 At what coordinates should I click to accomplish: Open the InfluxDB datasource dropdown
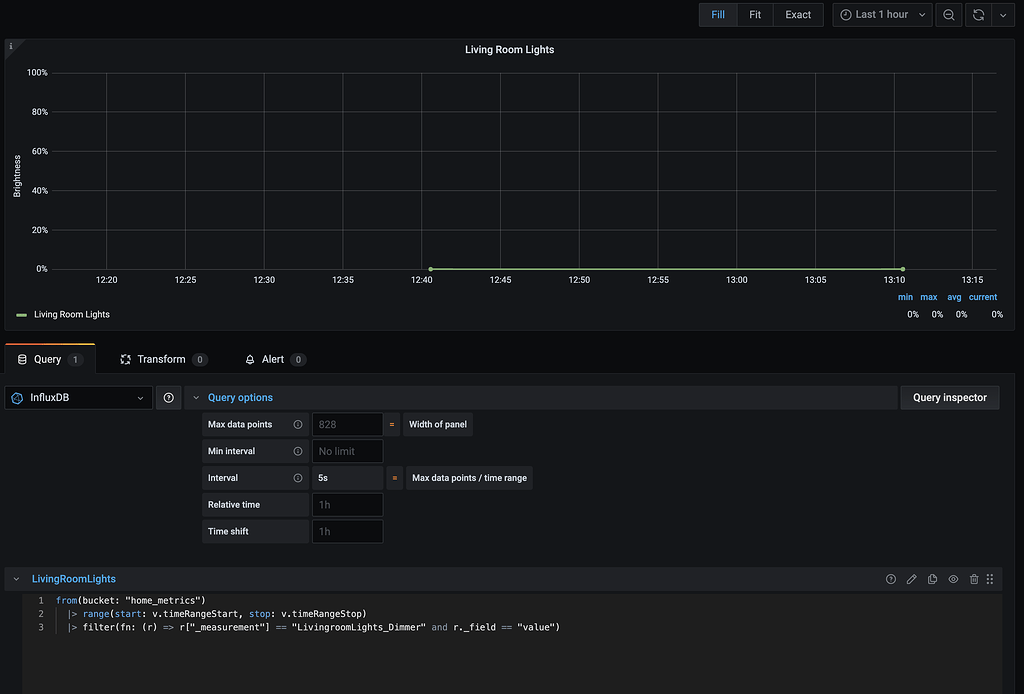(78, 397)
